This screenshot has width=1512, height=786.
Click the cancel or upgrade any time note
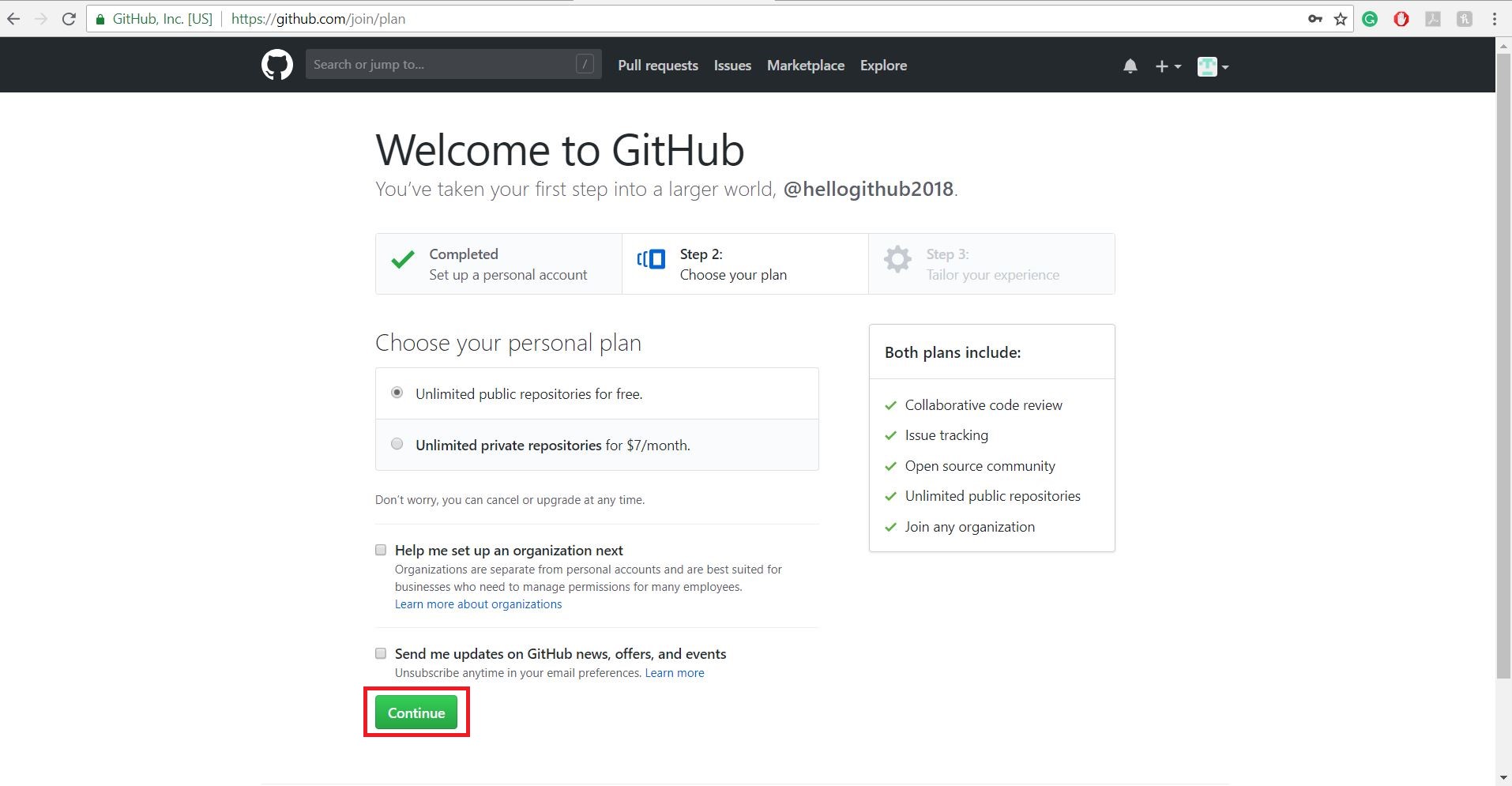(x=510, y=500)
